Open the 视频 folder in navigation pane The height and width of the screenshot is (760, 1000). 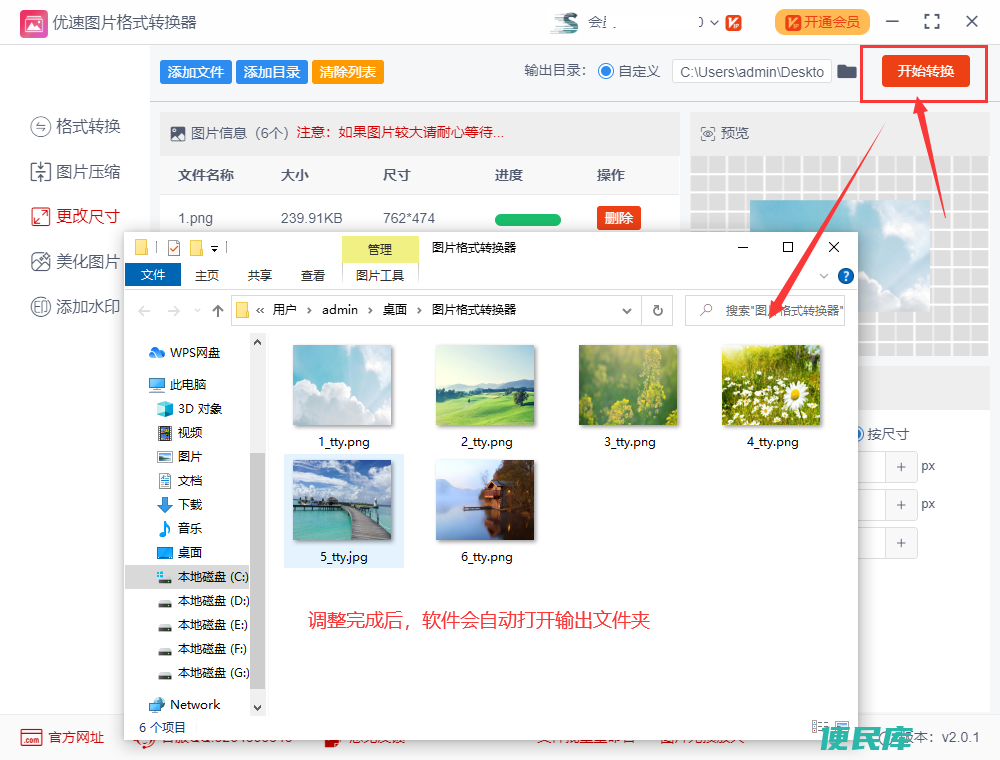[180, 433]
